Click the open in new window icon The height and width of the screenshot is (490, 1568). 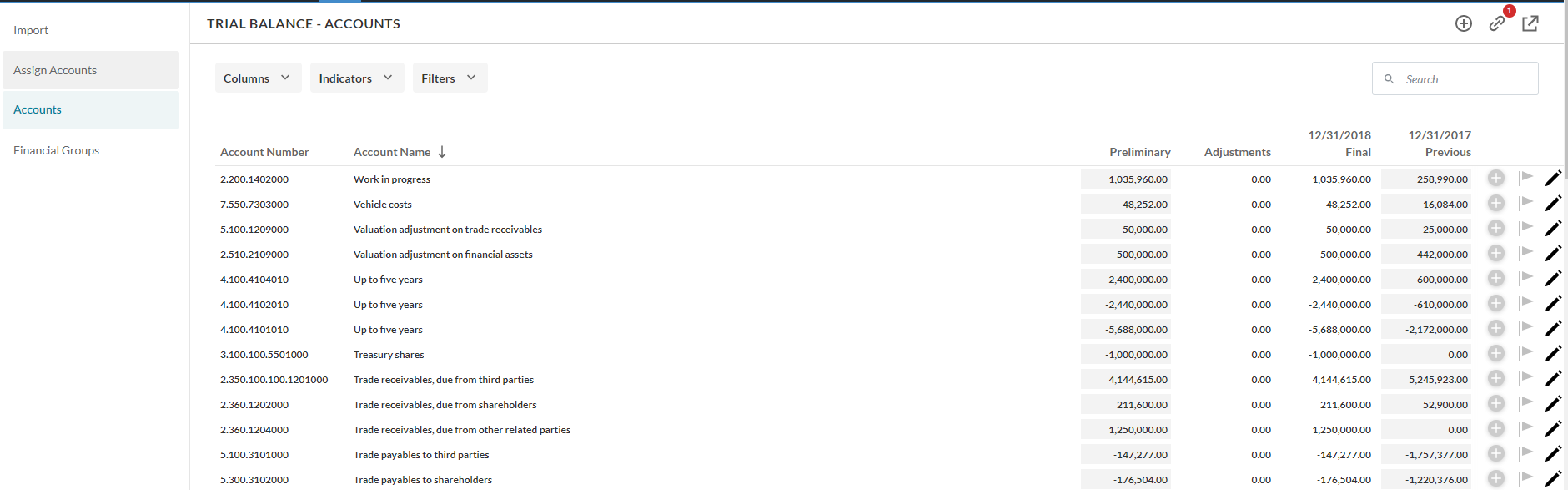click(1530, 23)
